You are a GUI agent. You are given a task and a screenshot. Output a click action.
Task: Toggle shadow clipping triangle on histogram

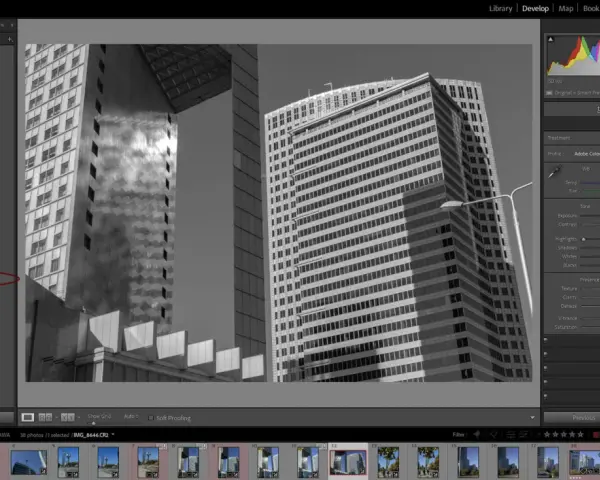pos(550,39)
